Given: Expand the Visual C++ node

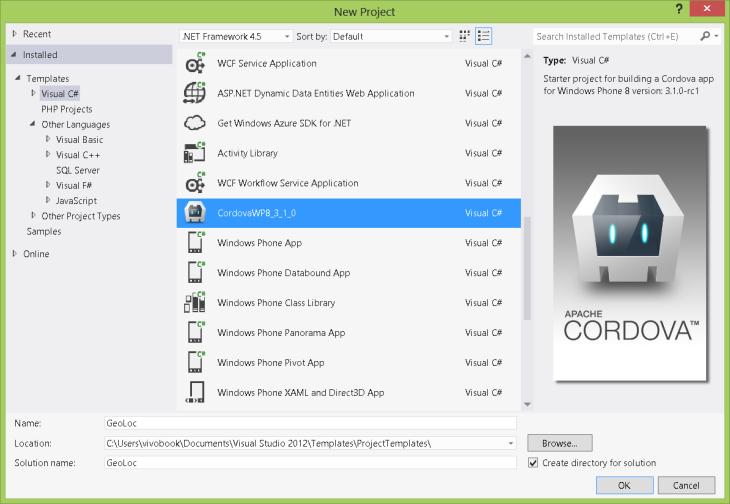Looking at the screenshot, I should point(48,155).
